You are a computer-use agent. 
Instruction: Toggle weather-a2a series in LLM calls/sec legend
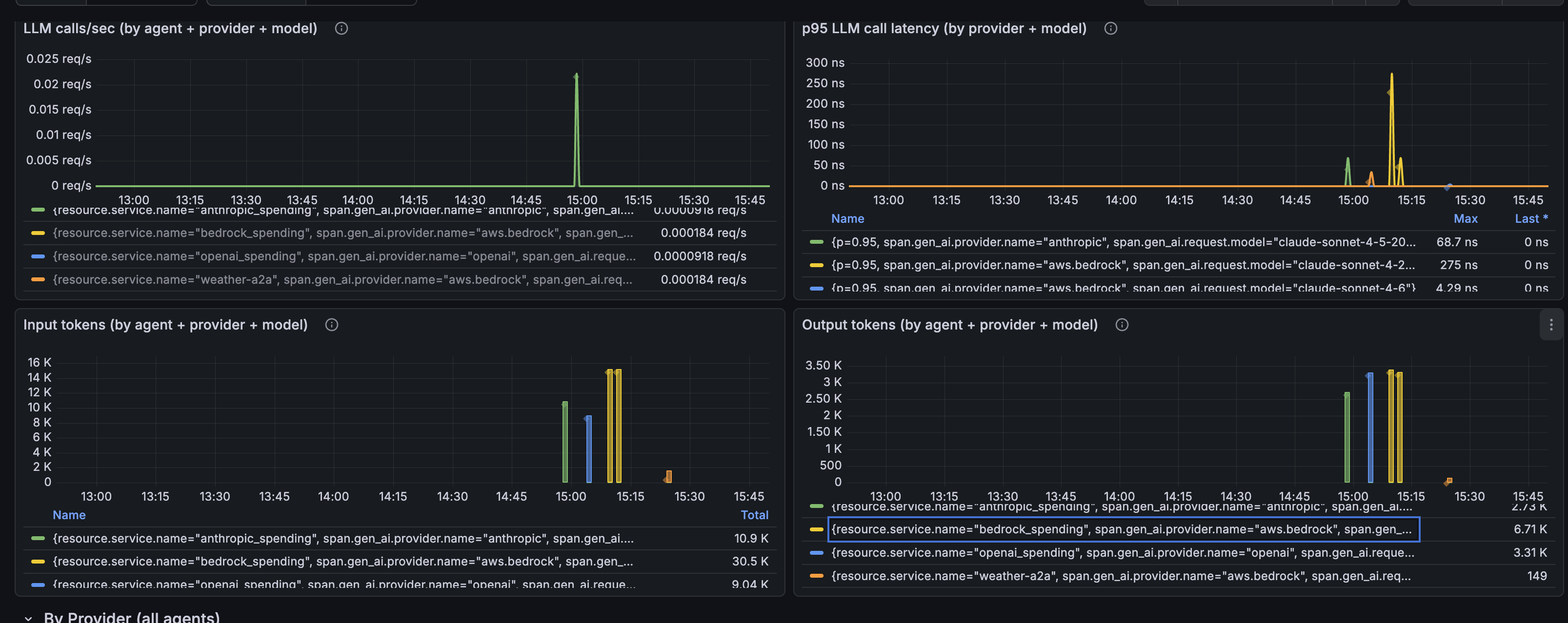click(342, 280)
